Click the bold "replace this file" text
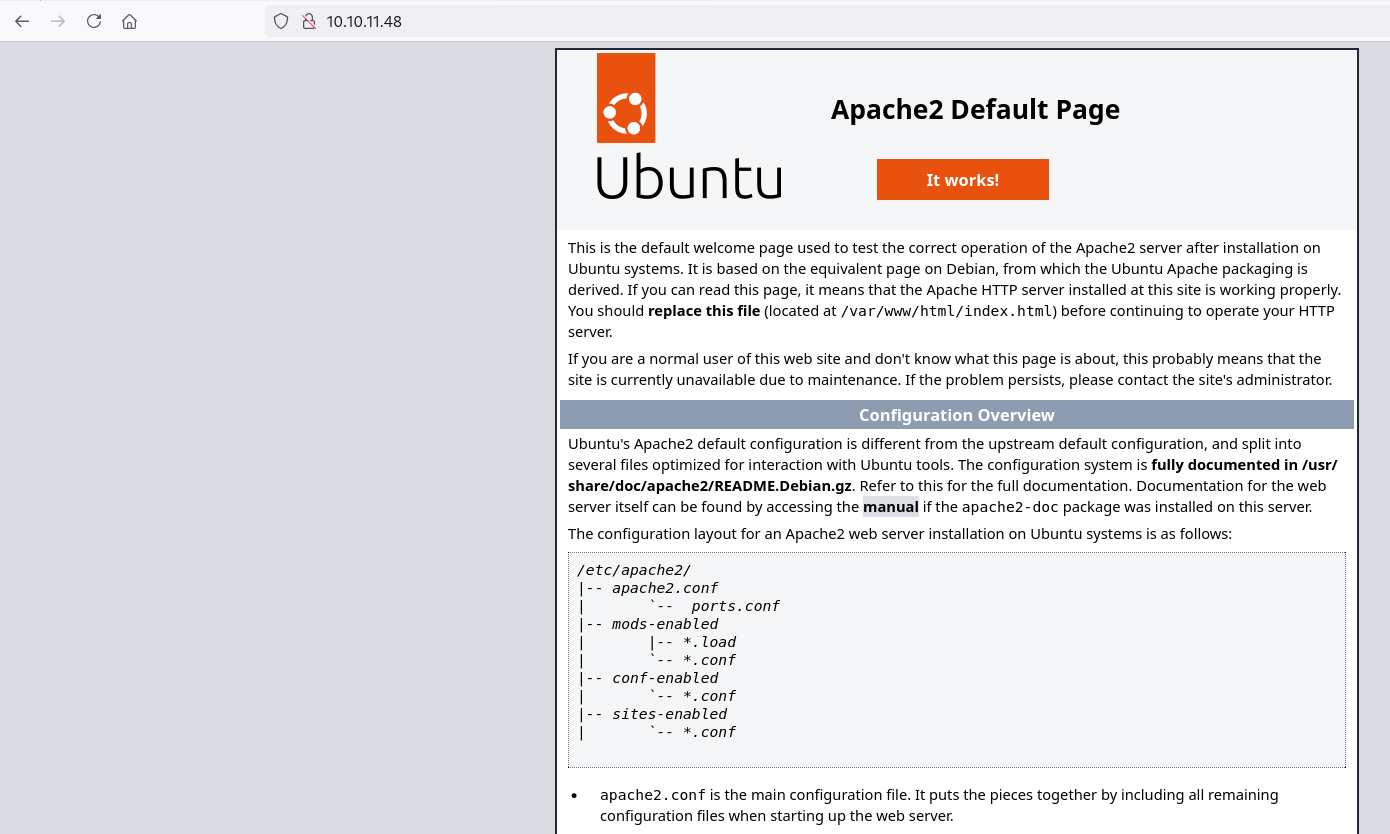This screenshot has height=834, width=1390. pyautogui.click(x=703, y=311)
